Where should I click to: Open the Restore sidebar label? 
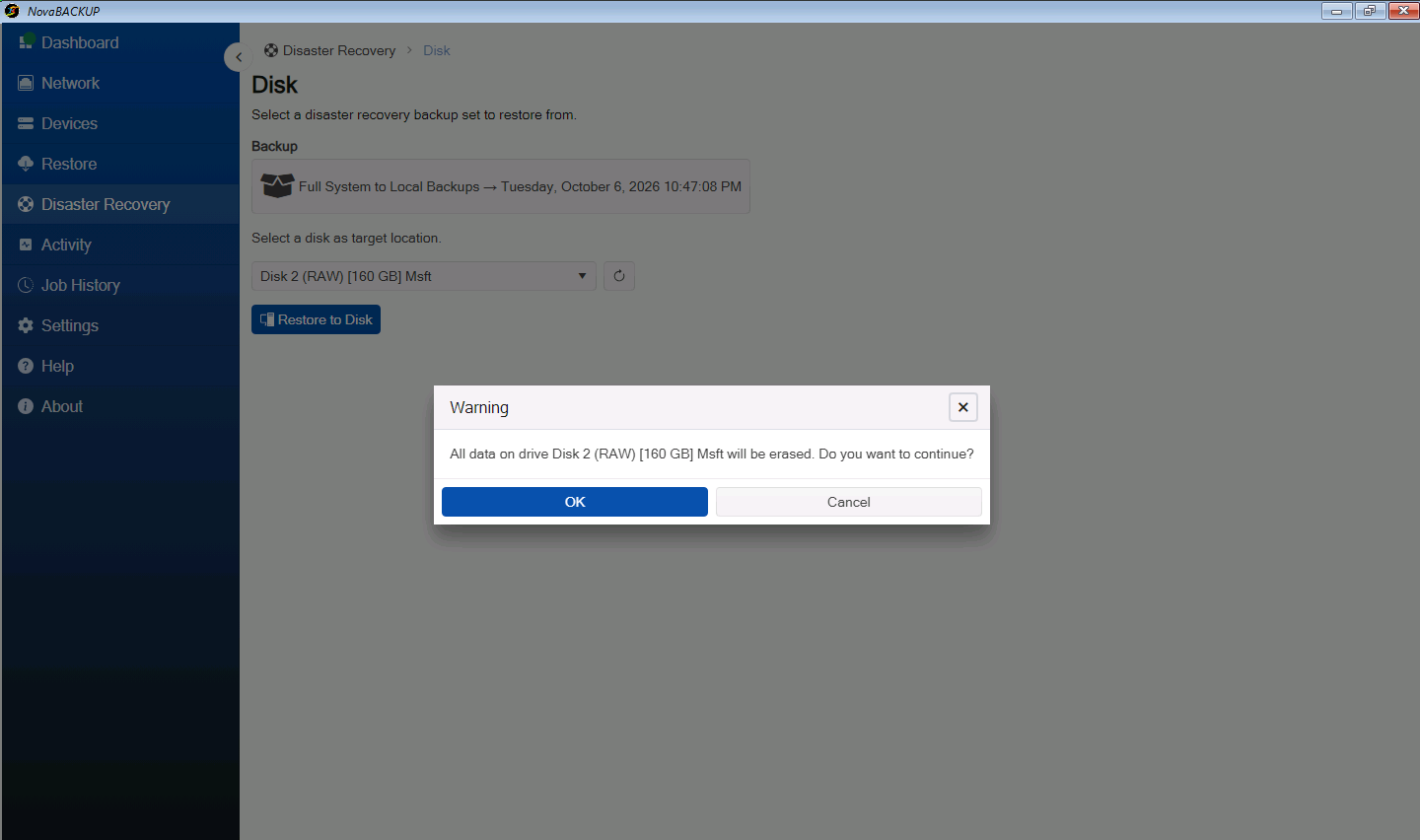[x=69, y=164]
